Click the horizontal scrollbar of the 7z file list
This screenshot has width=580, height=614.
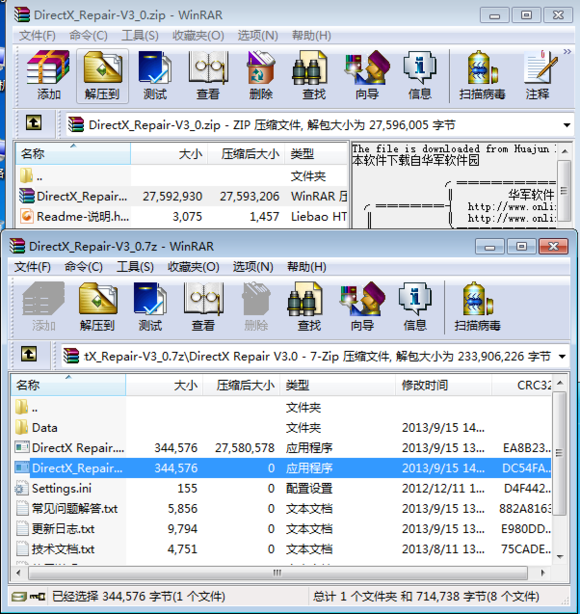coord(278,573)
